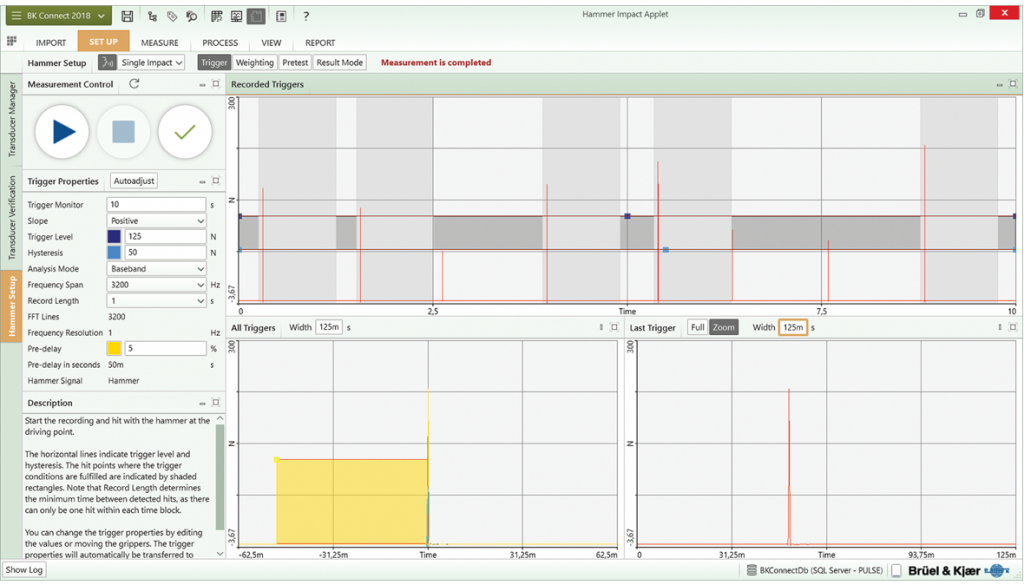1024x585 pixels.
Task: Select the search icon in the top toolbar
Action: tap(192, 14)
